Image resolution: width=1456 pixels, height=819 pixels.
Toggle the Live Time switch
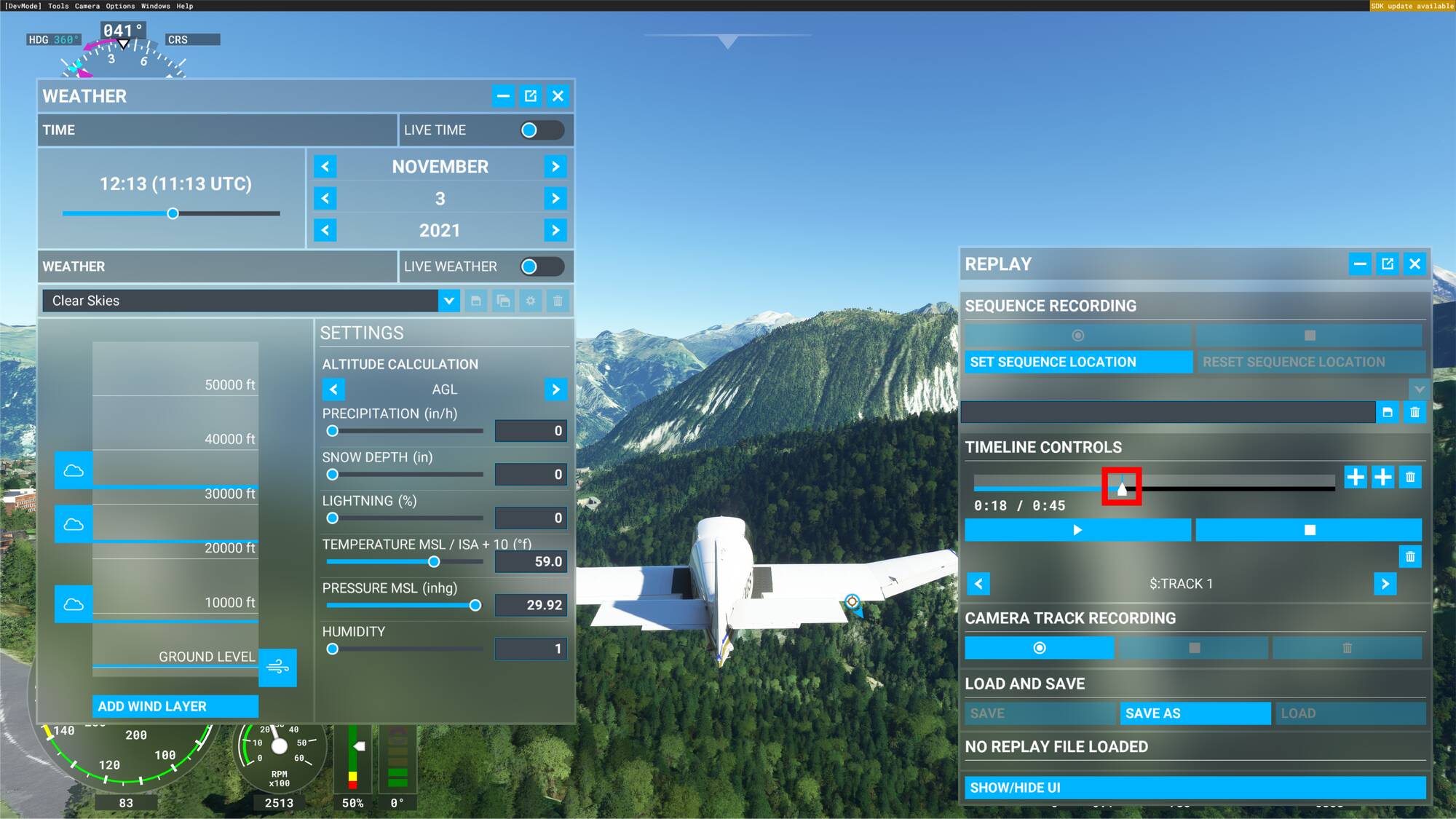542,130
